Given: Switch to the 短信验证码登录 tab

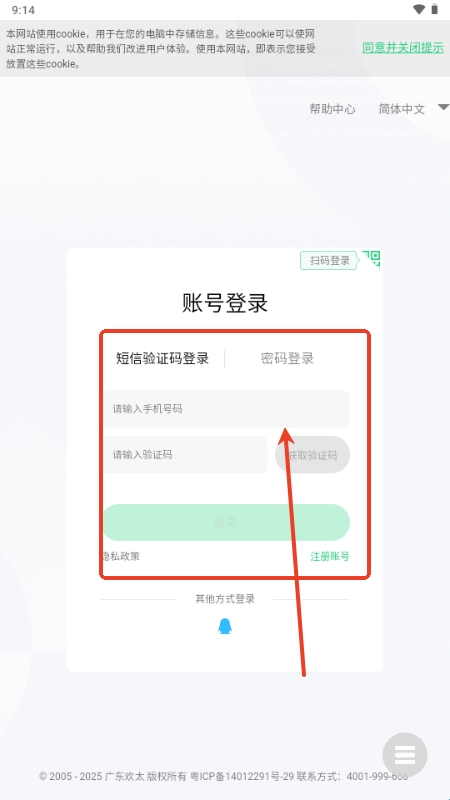Looking at the screenshot, I should (162, 358).
